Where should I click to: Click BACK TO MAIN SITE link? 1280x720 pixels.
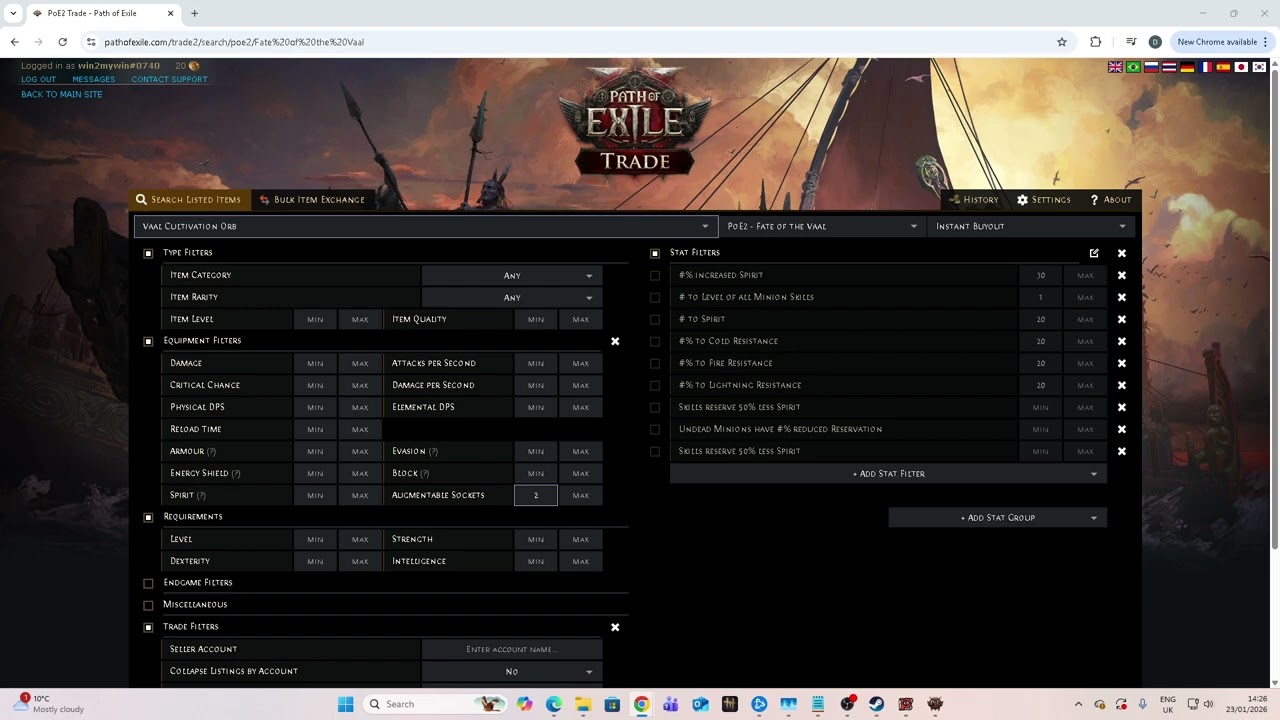click(x=61, y=94)
